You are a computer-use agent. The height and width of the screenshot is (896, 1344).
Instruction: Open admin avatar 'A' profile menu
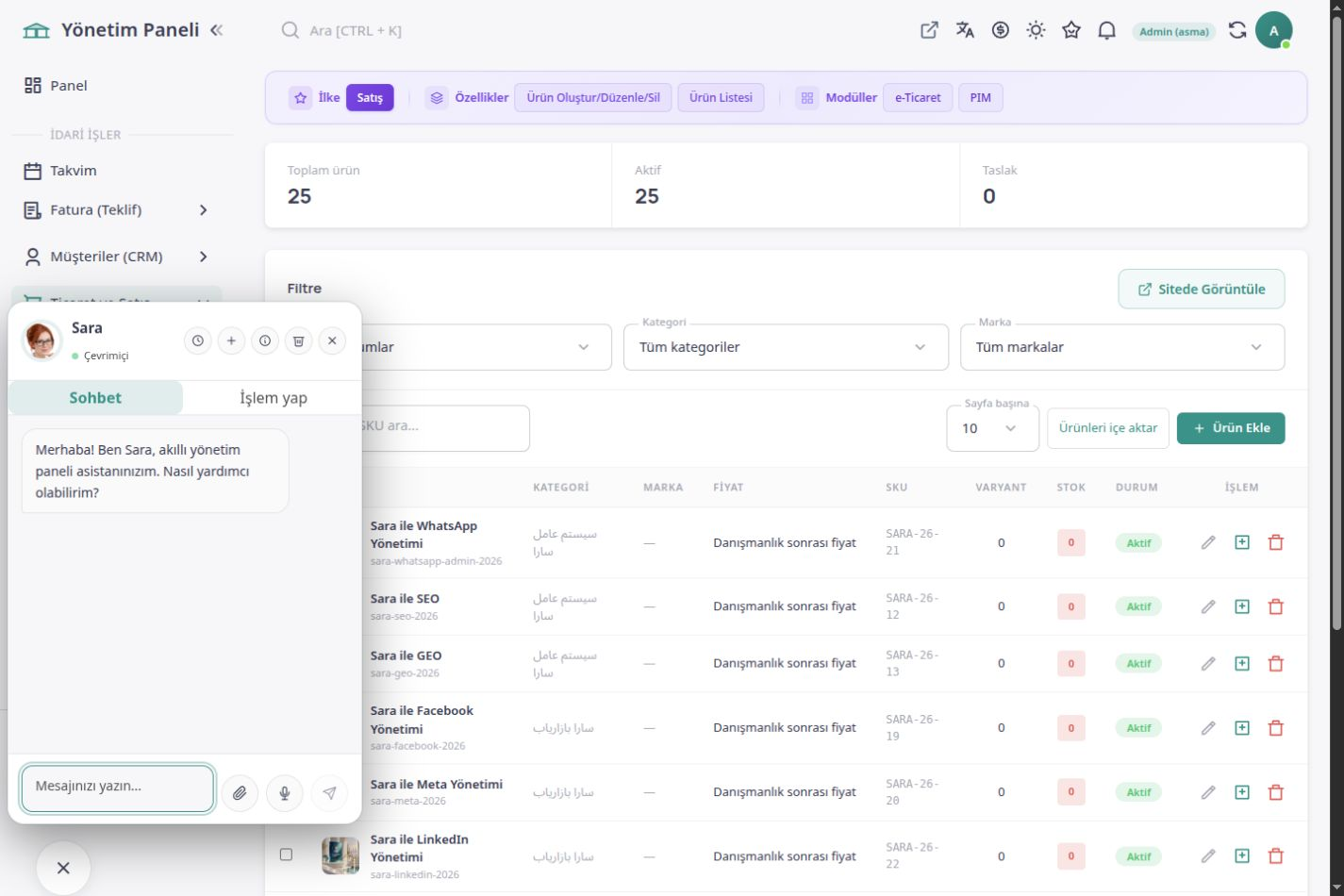tap(1273, 30)
